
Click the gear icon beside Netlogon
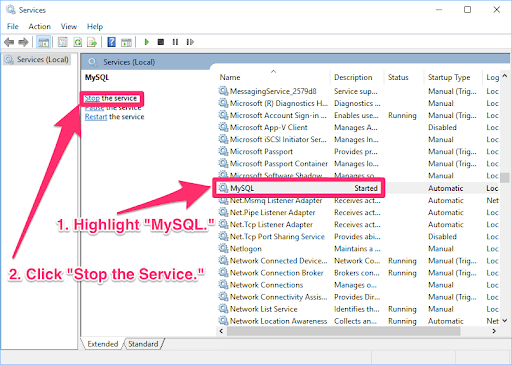223,248
